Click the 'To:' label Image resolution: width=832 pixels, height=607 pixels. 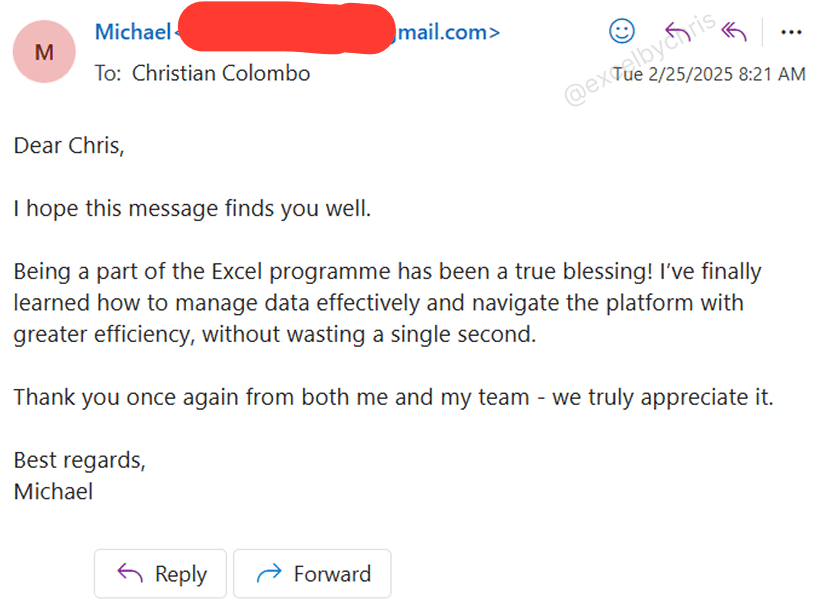point(107,73)
